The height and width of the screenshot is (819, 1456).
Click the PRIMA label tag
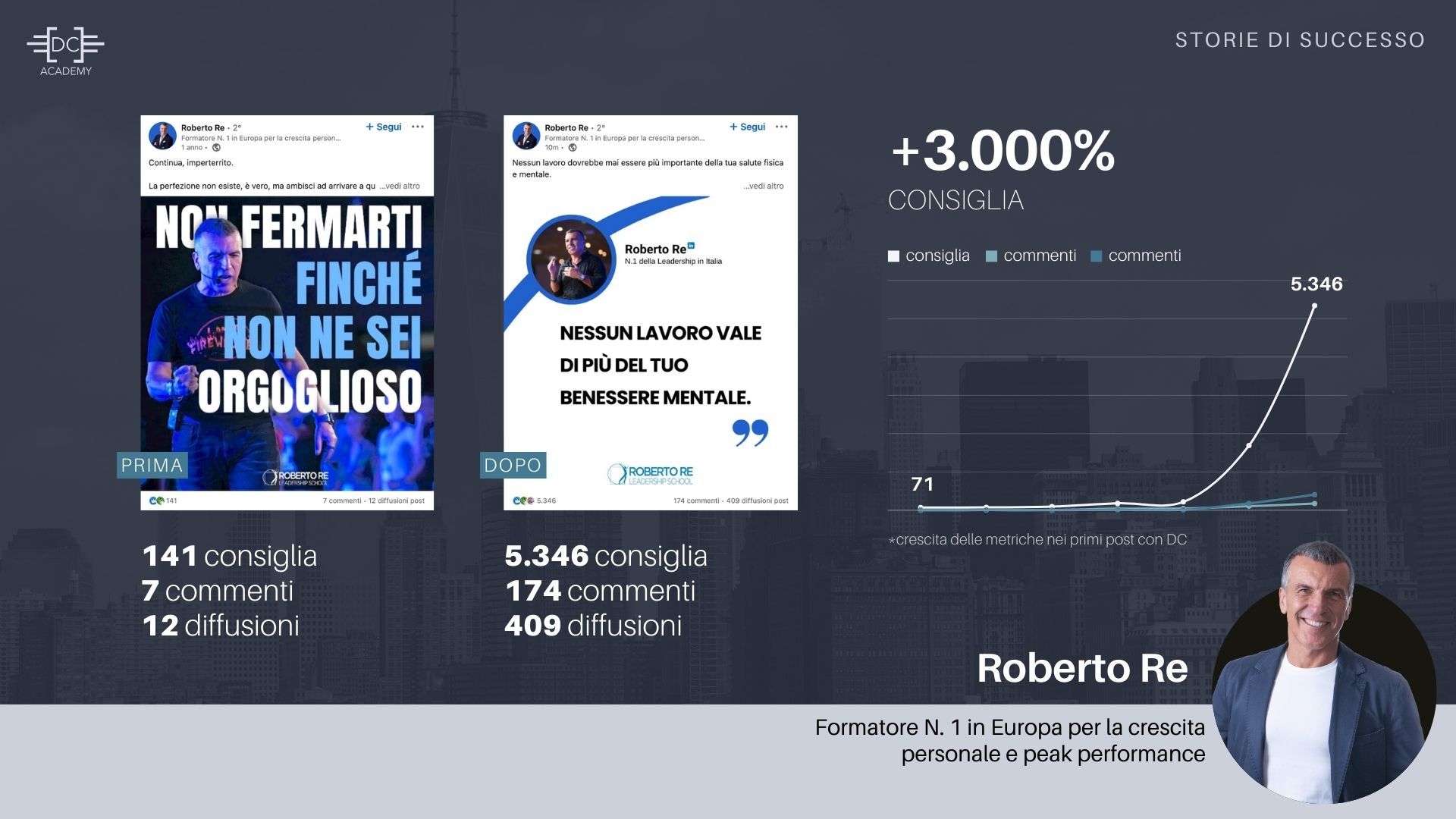(152, 465)
